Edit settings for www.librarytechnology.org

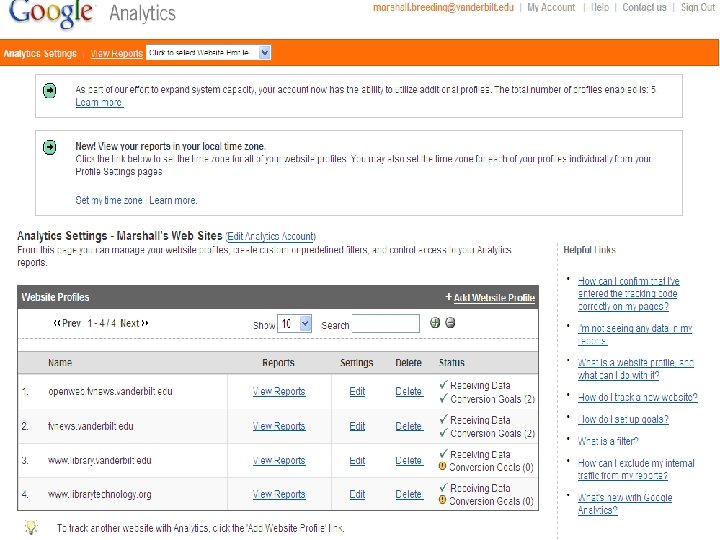357,494
